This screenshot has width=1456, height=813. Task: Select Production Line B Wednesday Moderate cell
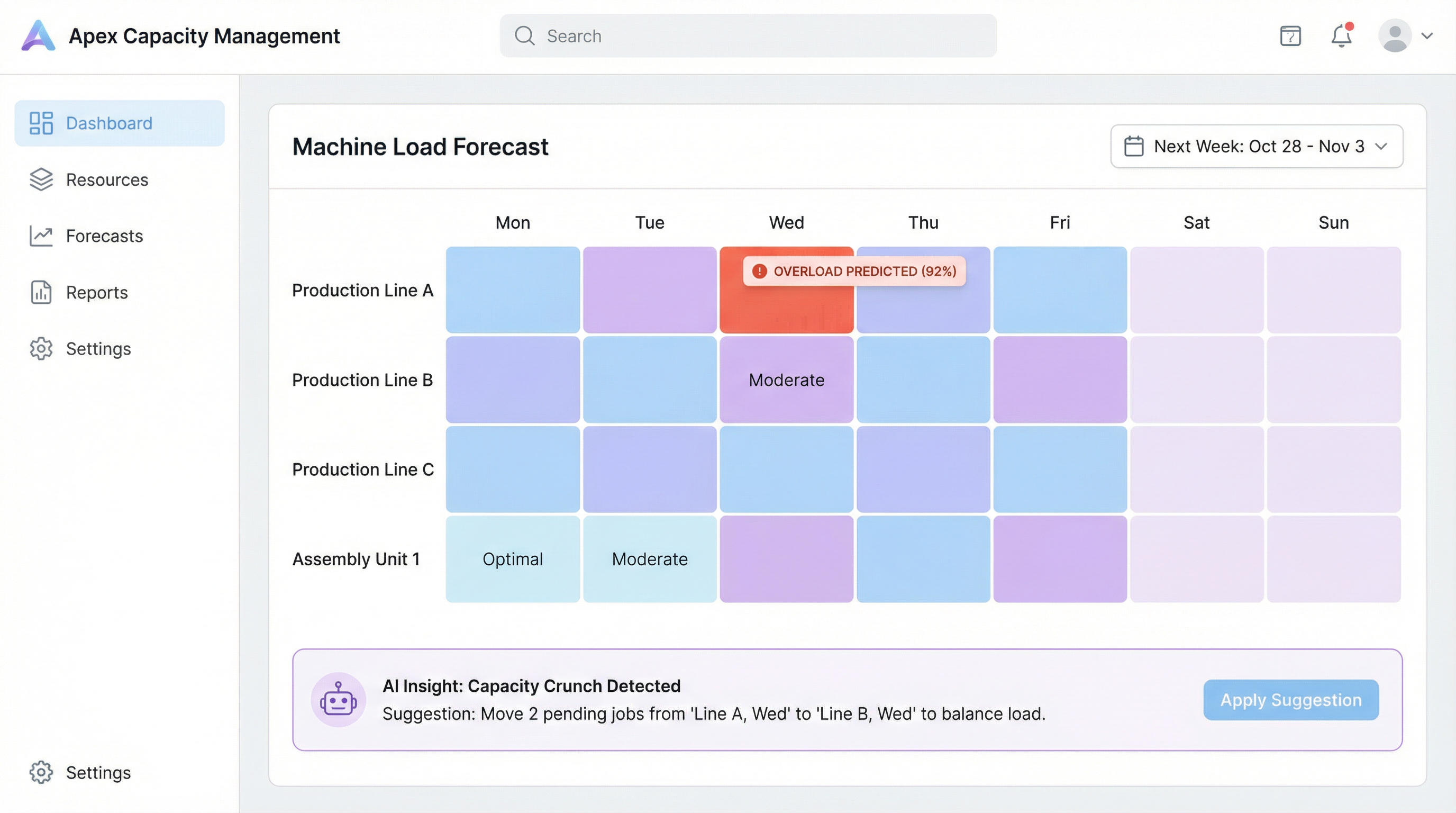click(x=786, y=380)
